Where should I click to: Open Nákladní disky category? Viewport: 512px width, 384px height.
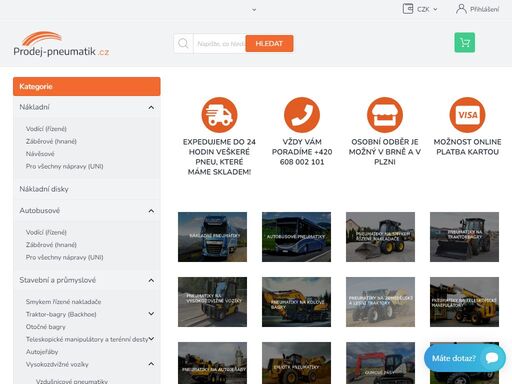pos(44,189)
